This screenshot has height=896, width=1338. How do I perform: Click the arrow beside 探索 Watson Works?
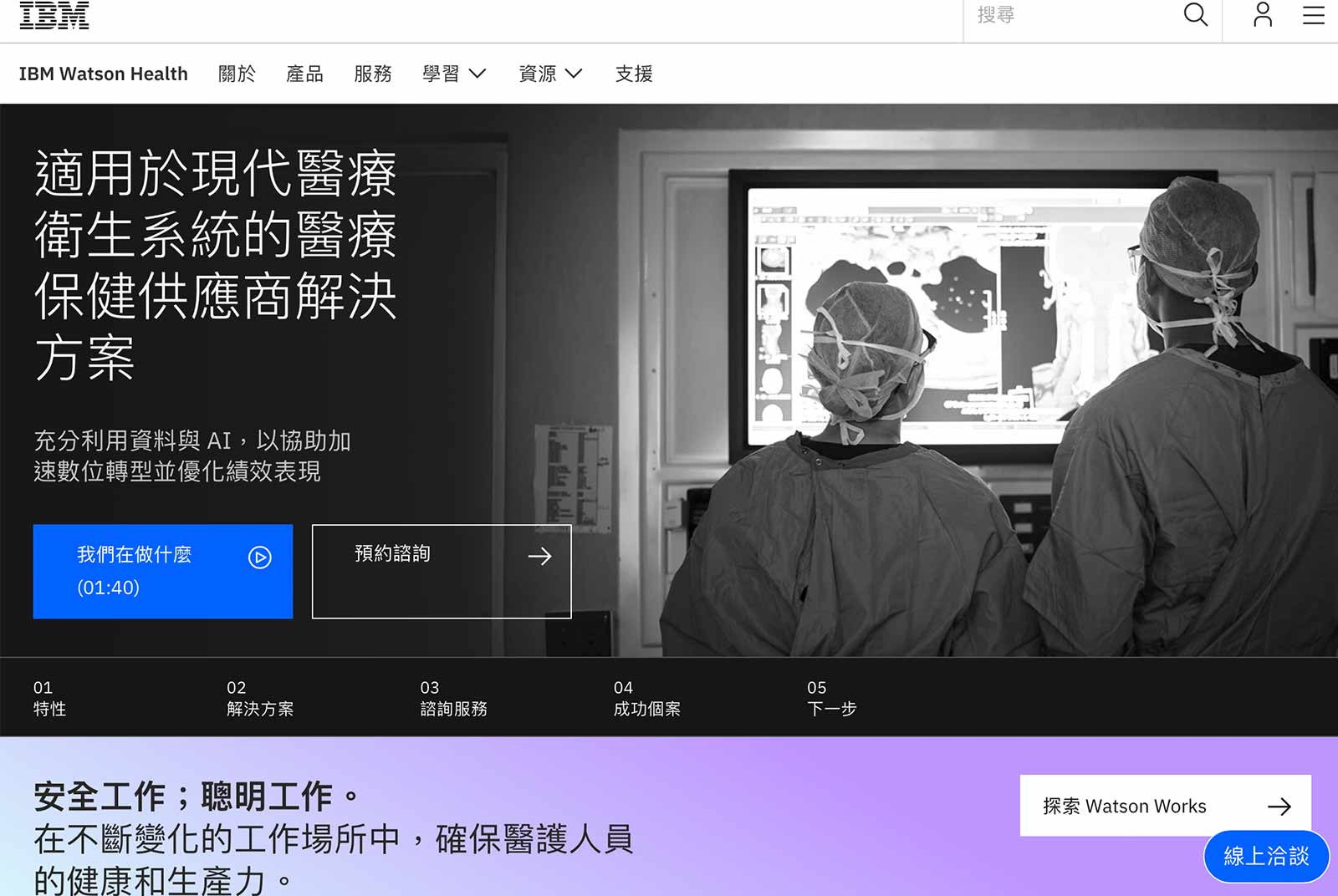1279,806
